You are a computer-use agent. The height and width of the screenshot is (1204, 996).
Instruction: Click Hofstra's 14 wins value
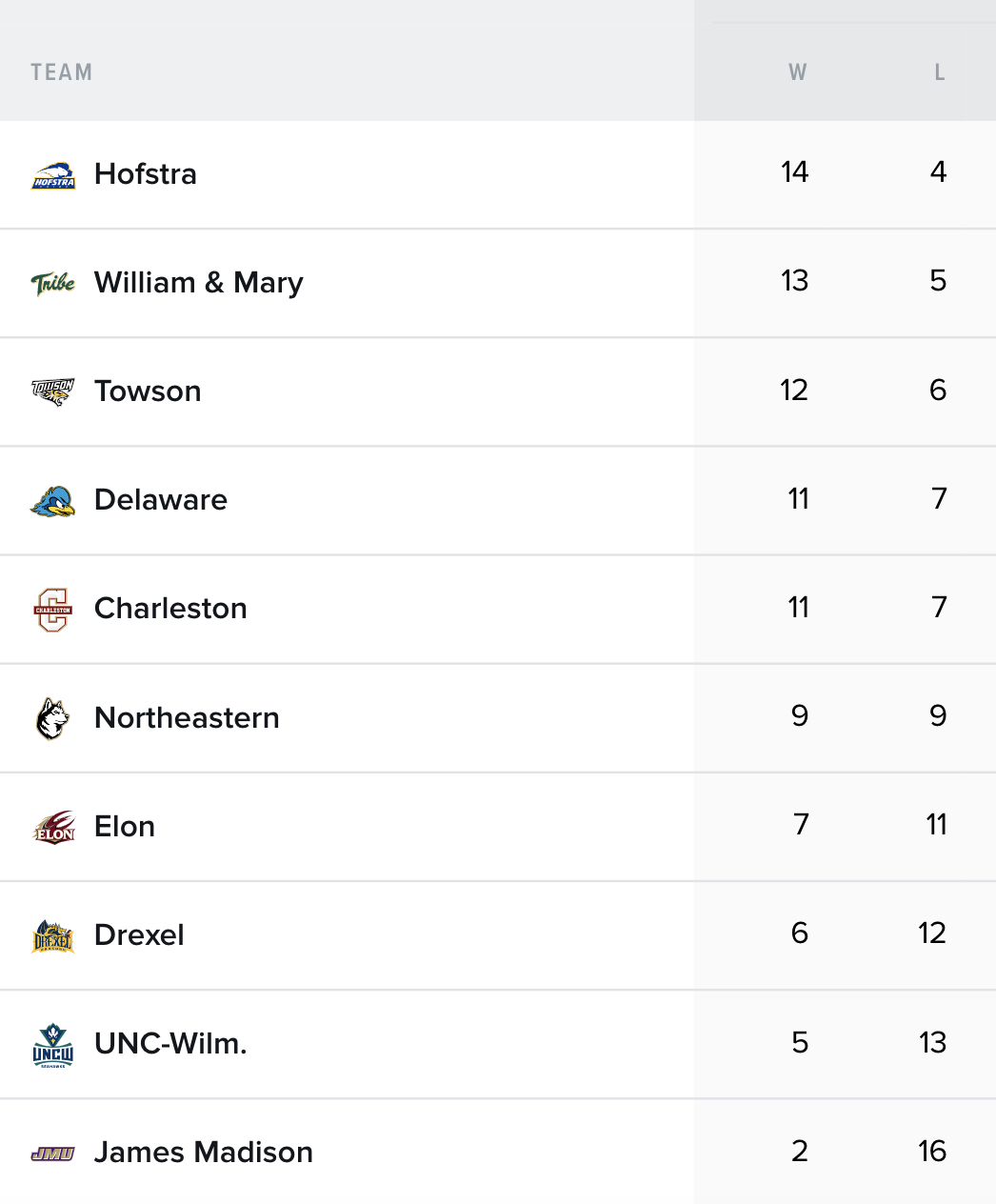pyautogui.click(x=795, y=172)
